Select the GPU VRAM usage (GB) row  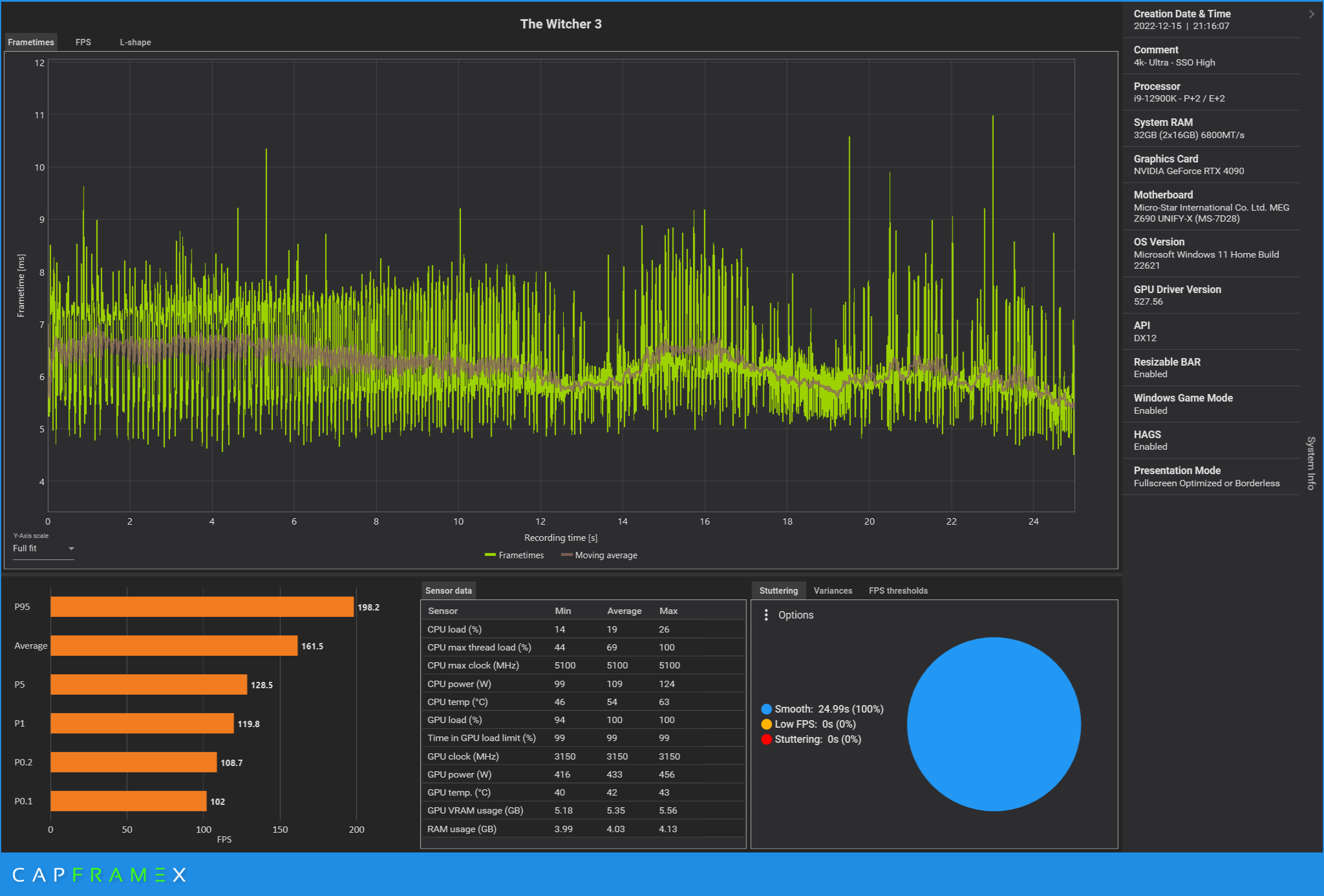[x=583, y=811]
